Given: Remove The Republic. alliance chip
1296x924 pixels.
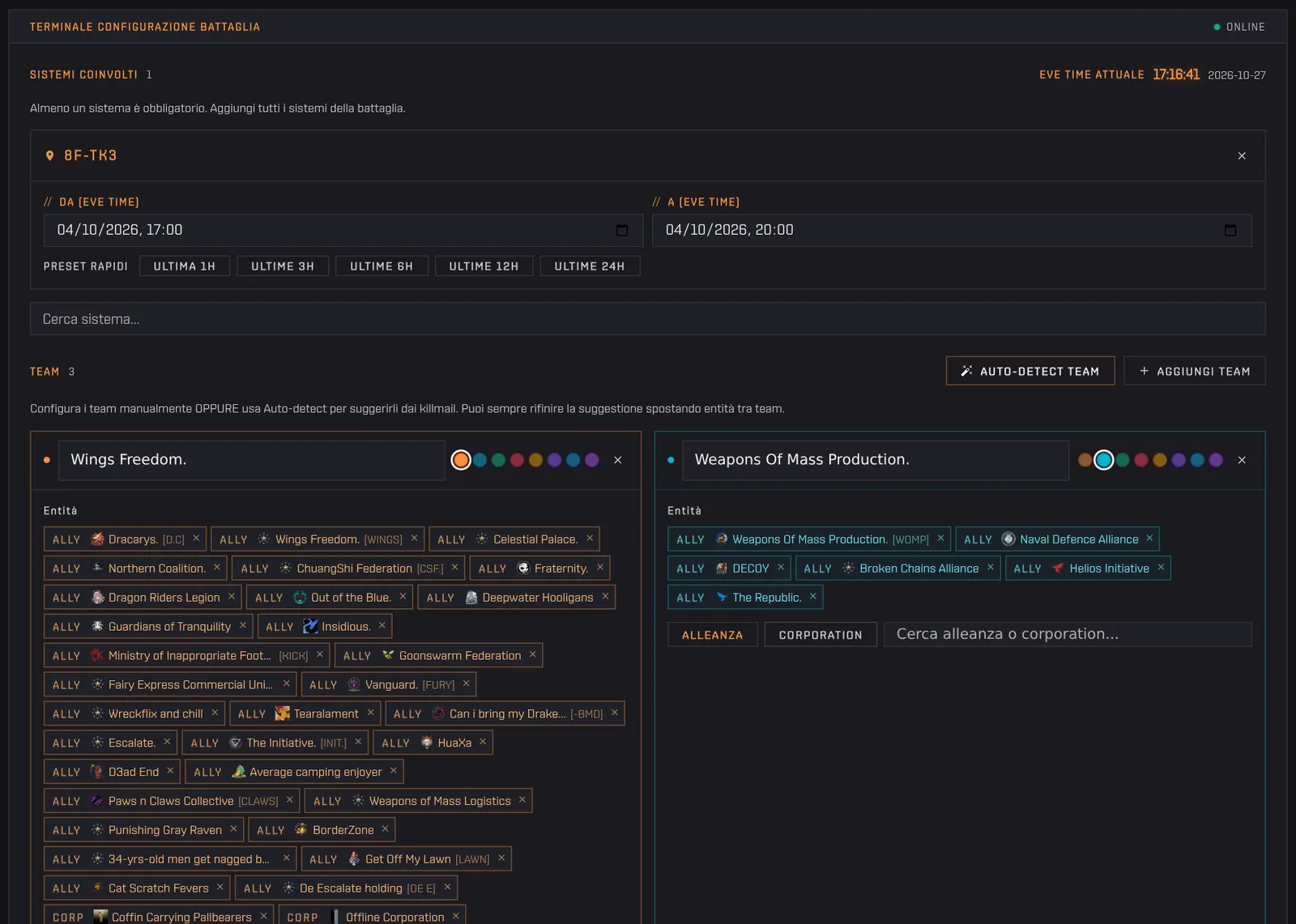Looking at the screenshot, I should tap(813, 597).
